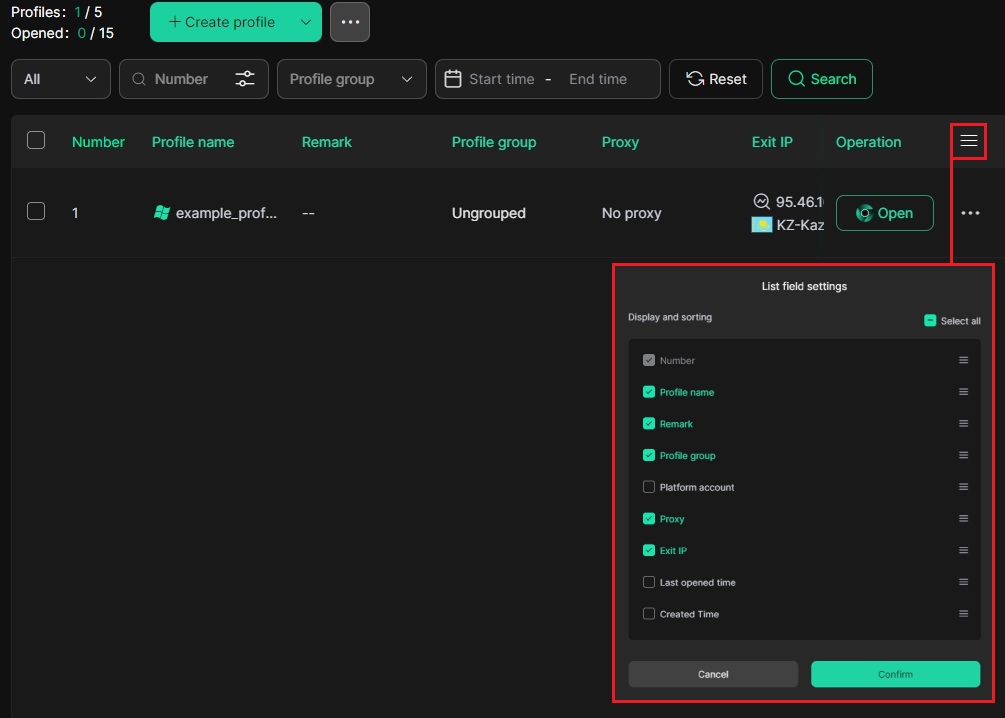Image resolution: width=1005 pixels, height=718 pixels.
Task: Click drag handle for Number field
Action: pyautogui.click(x=963, y=360)
